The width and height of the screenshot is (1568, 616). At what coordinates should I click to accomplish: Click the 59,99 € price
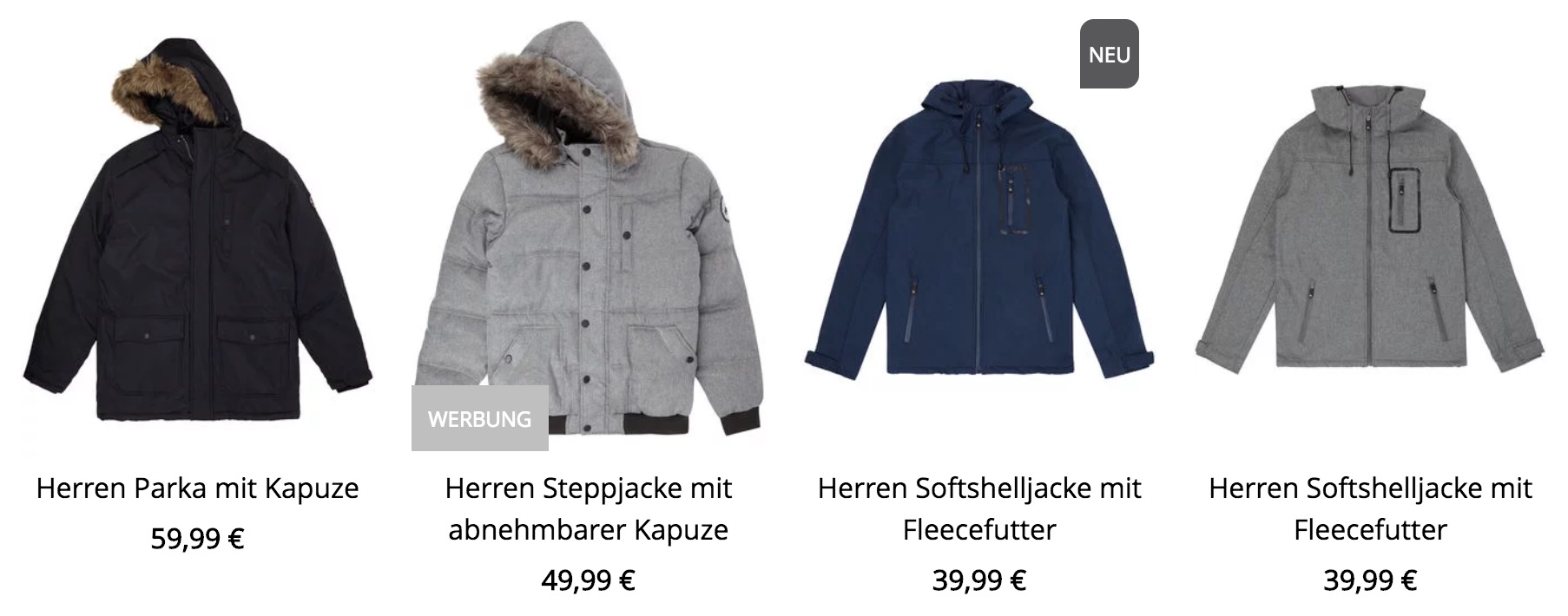[197, 539]
